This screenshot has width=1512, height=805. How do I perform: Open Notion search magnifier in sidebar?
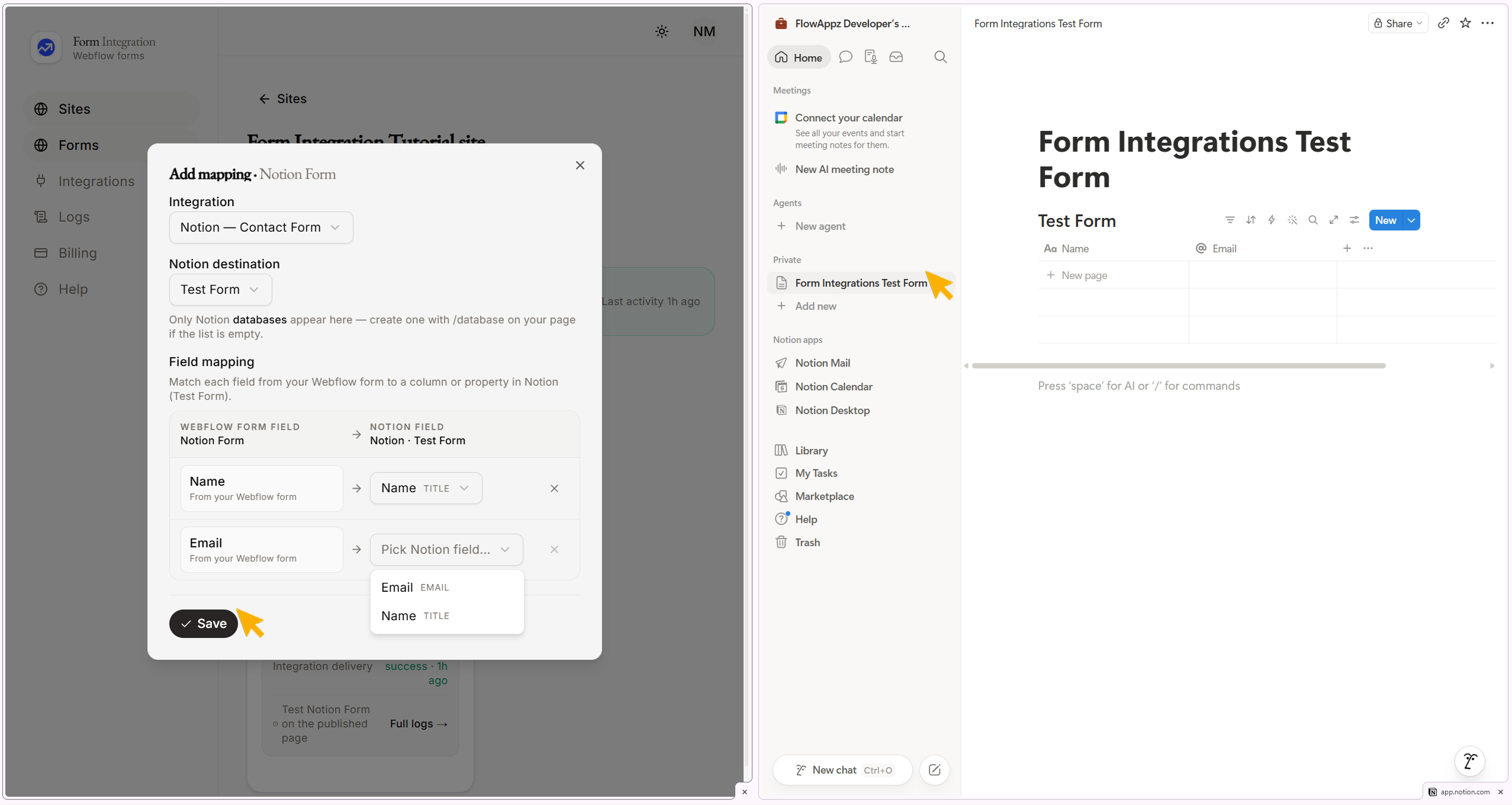pyautogui.click(x=940, y=57)
